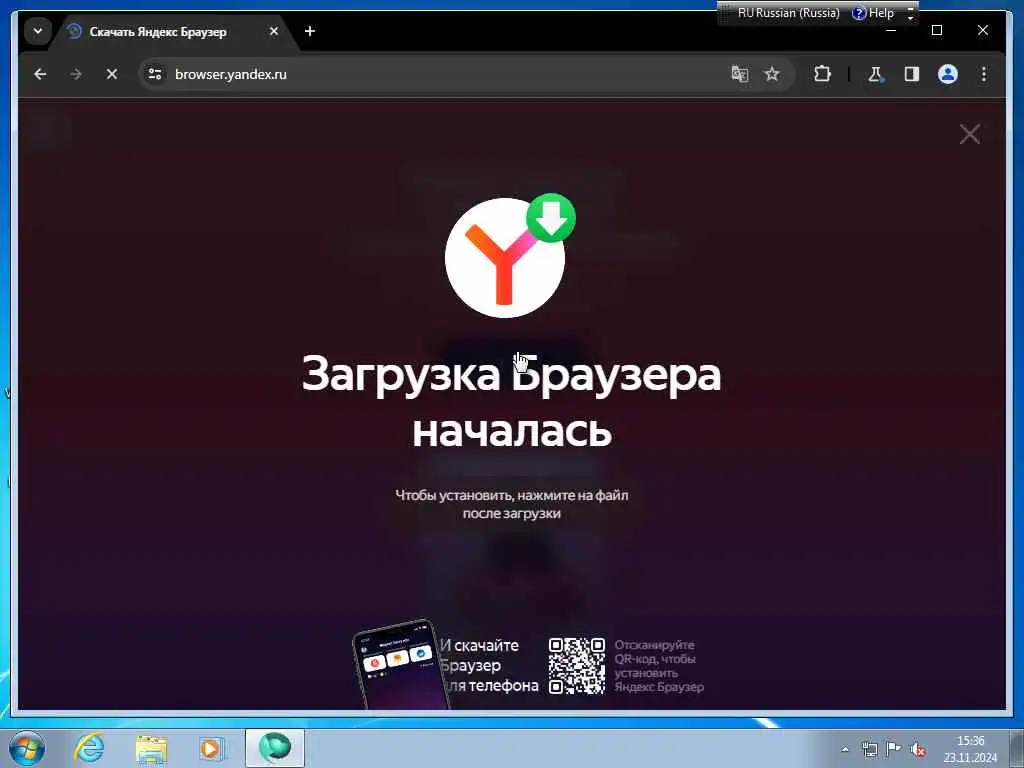Stop loading the page
The height and width of the screenshot is (768, 1024).
point(112,74)
